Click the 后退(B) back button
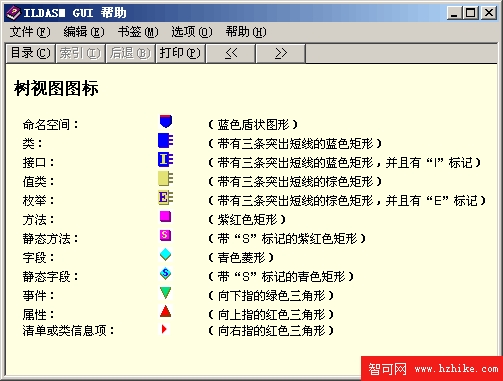 click(130, 53)
